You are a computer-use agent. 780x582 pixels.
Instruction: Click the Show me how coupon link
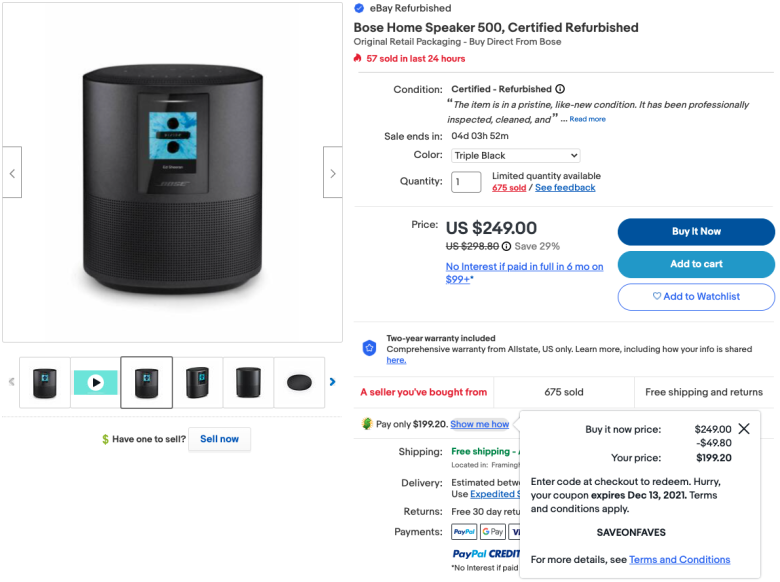coord(480,424)
